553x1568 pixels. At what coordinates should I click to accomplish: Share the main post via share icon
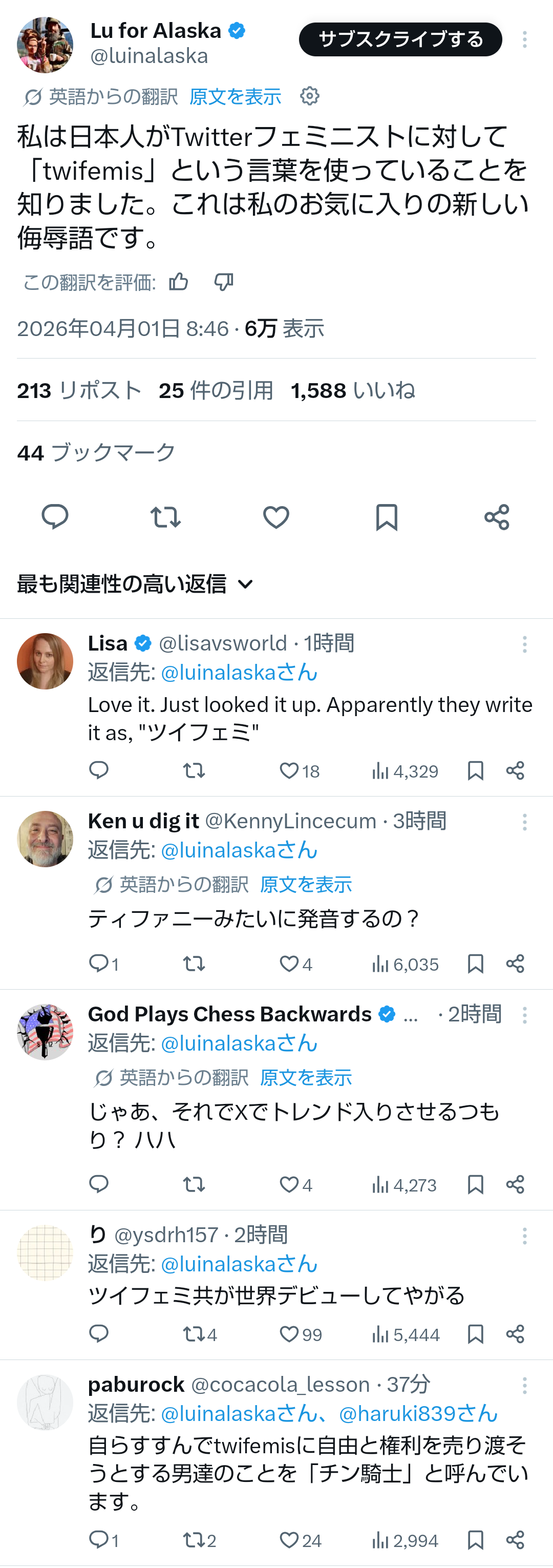click(x=497, y=517)
